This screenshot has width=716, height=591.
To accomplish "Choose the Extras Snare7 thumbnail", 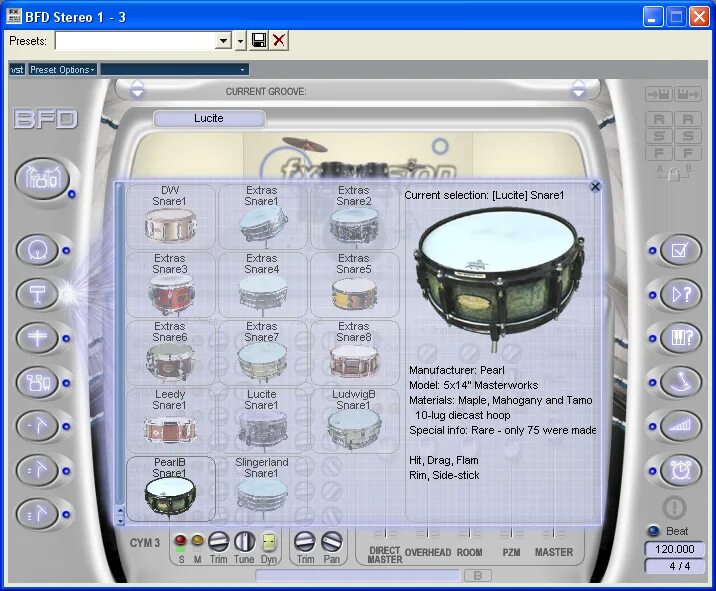I will point(263,353).
